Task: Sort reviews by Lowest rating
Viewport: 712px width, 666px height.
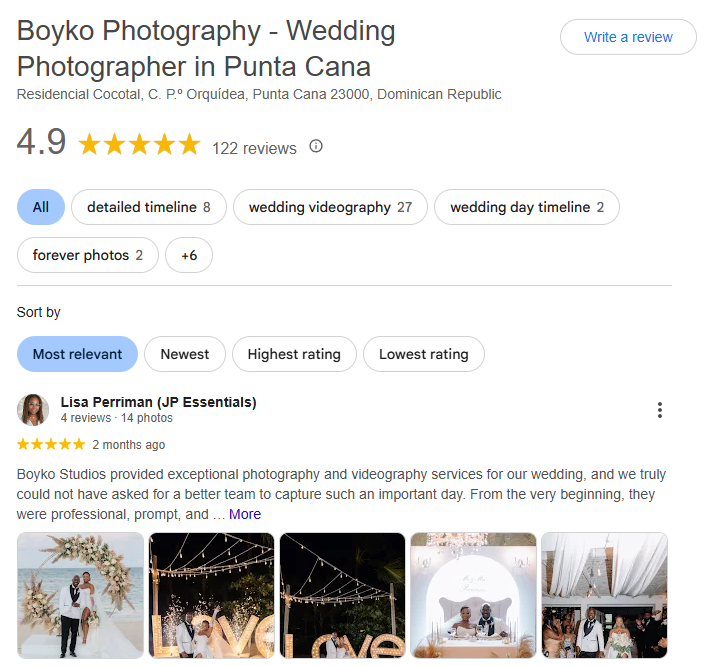Action: coord(424,354)
